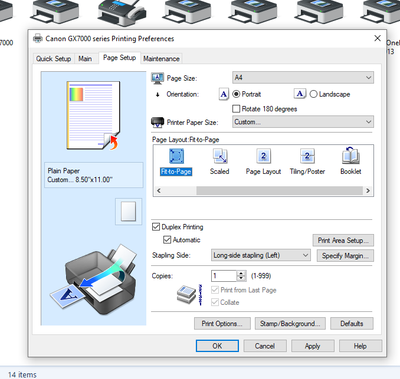Click the Portrait orientation A icon
The height and width of the screenshot is (379, 400).
(x=224, y=94)
